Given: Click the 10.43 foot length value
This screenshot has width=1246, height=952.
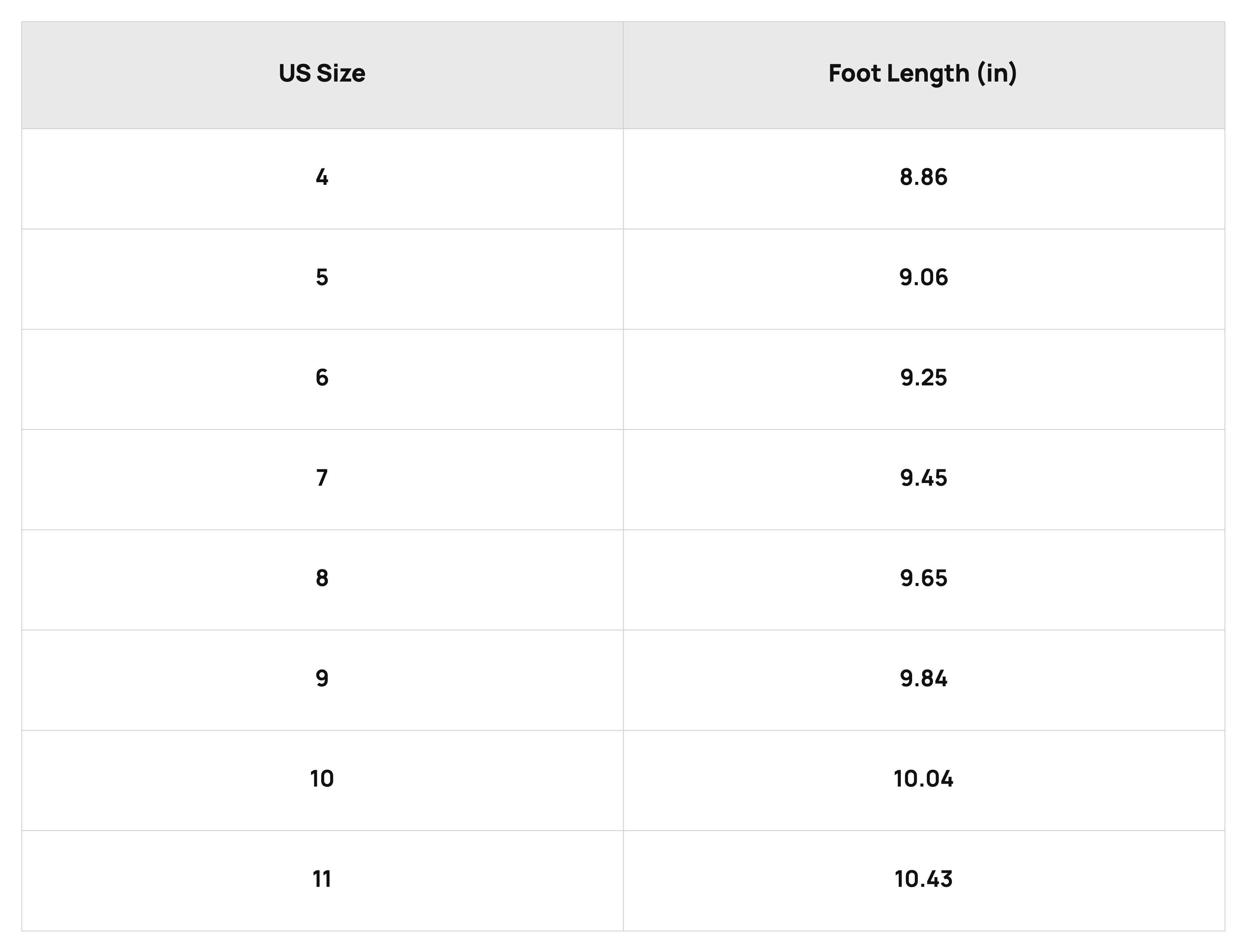Looking at the screenshot, I should click(923, 879).
